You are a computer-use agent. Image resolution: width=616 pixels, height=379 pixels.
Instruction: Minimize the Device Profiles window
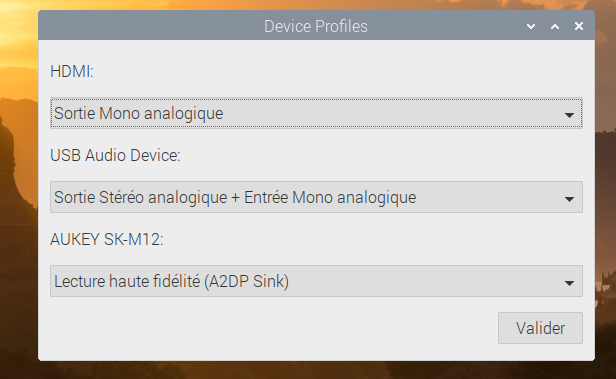tap(531, 26)
